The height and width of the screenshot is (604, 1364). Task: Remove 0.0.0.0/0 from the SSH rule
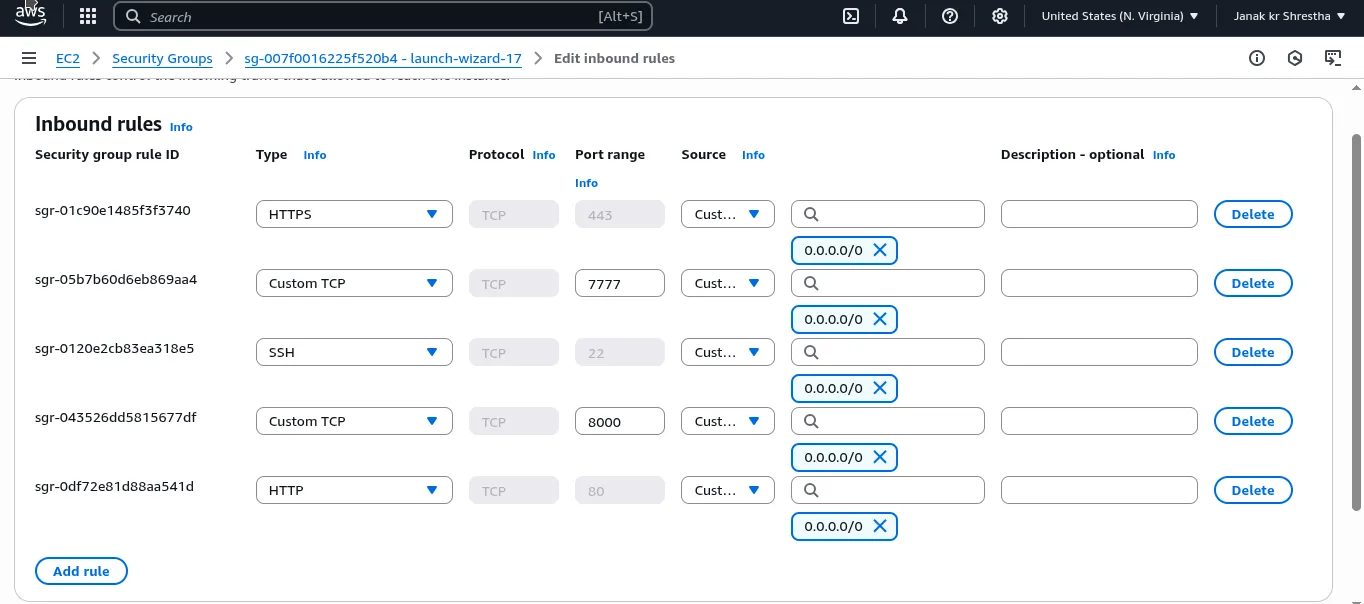pyautogui.click(x=880, y=388)
